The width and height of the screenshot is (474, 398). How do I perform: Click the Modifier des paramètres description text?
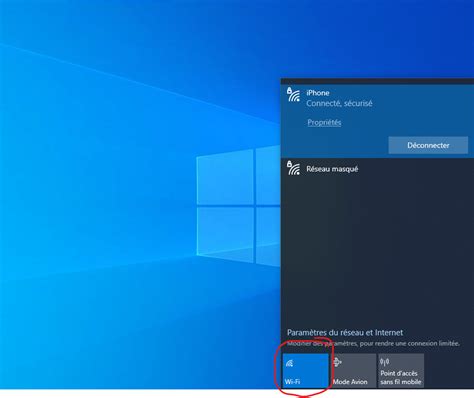point(373,343)
